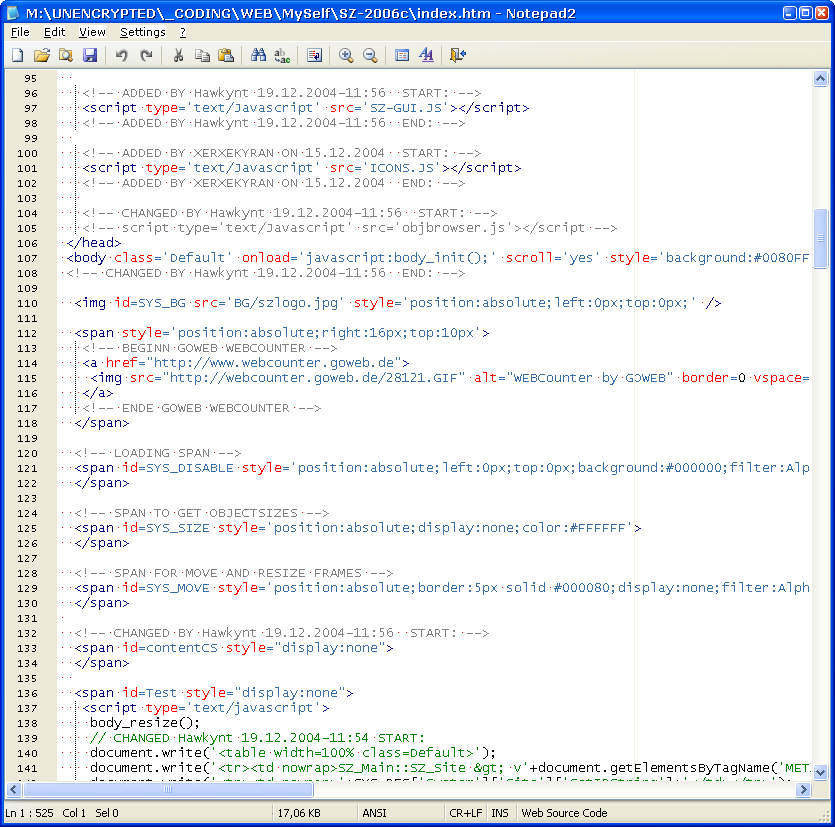The height and width of the screenshot is (827, 835).
Task: Click the '17,06 KB' file size indicator
Action: tap(299, 813)
